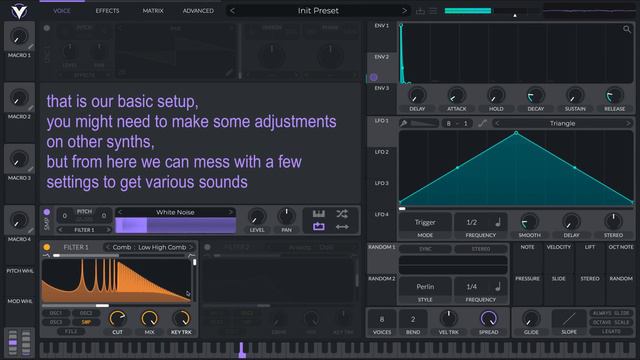
Task: Click the OCTAVE SCALE button
Action: [x=611, y=322]
